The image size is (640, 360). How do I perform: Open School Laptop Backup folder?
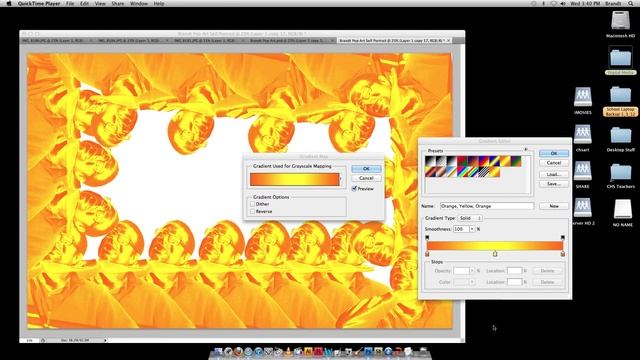click(x=620, y=96)
